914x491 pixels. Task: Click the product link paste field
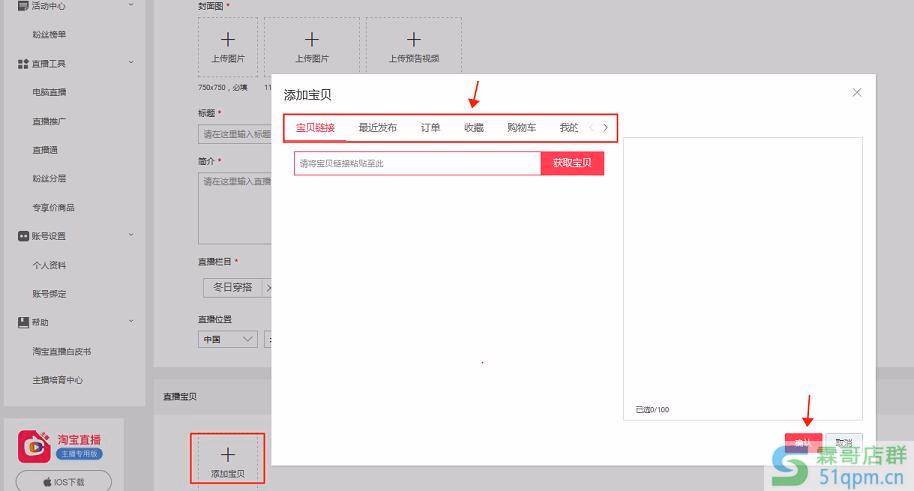[417, 163]
